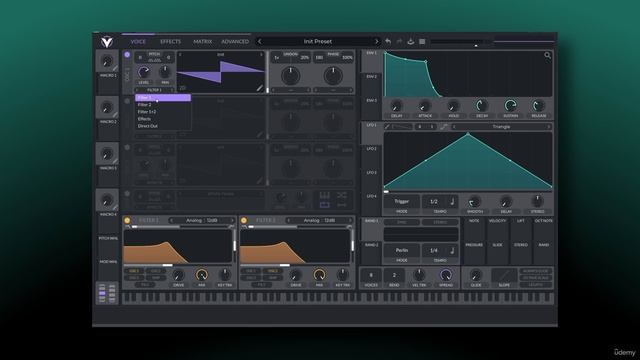Open the Filter 1 Analog 12dB type selector
Screen dimensions: 640x360
pyautogui.click(x=202, y=220)
